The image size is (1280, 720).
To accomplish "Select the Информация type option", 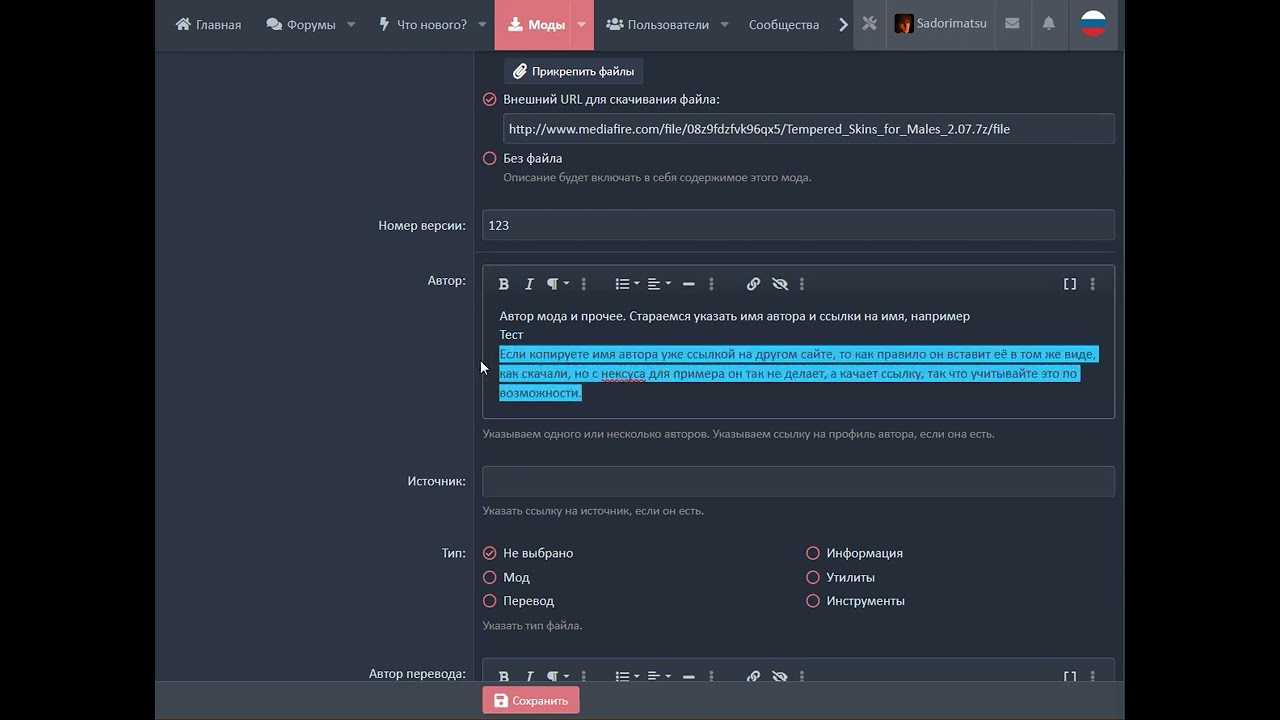I will coord(813,553).
